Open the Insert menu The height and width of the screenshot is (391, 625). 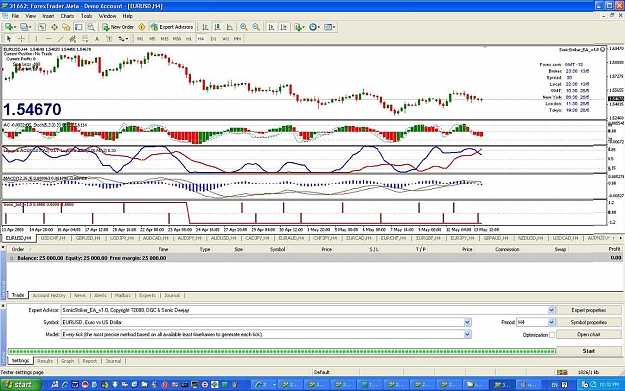point(48,16)
